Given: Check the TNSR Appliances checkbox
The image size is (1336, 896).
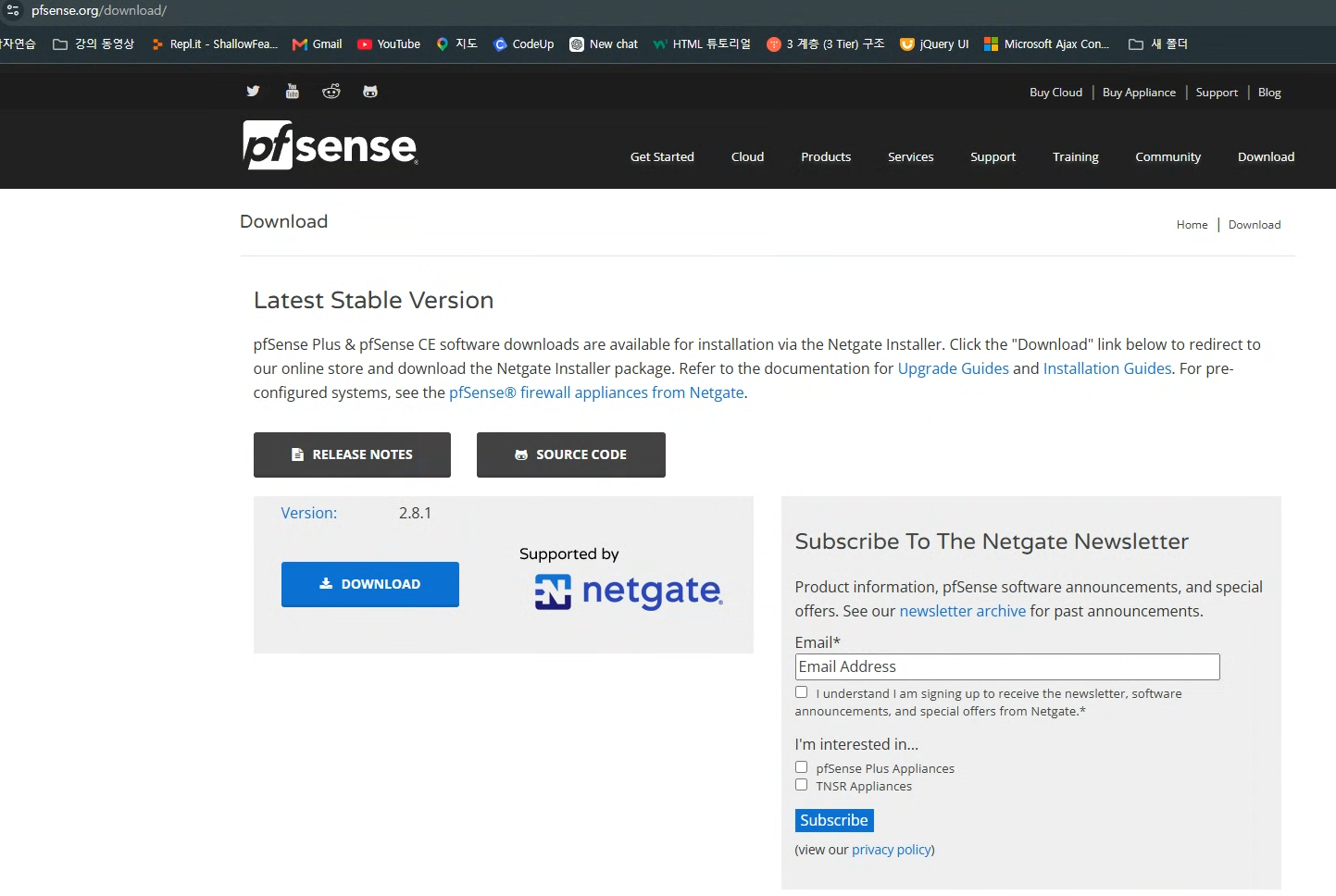Looking at the screenshot, I should 801,785.
